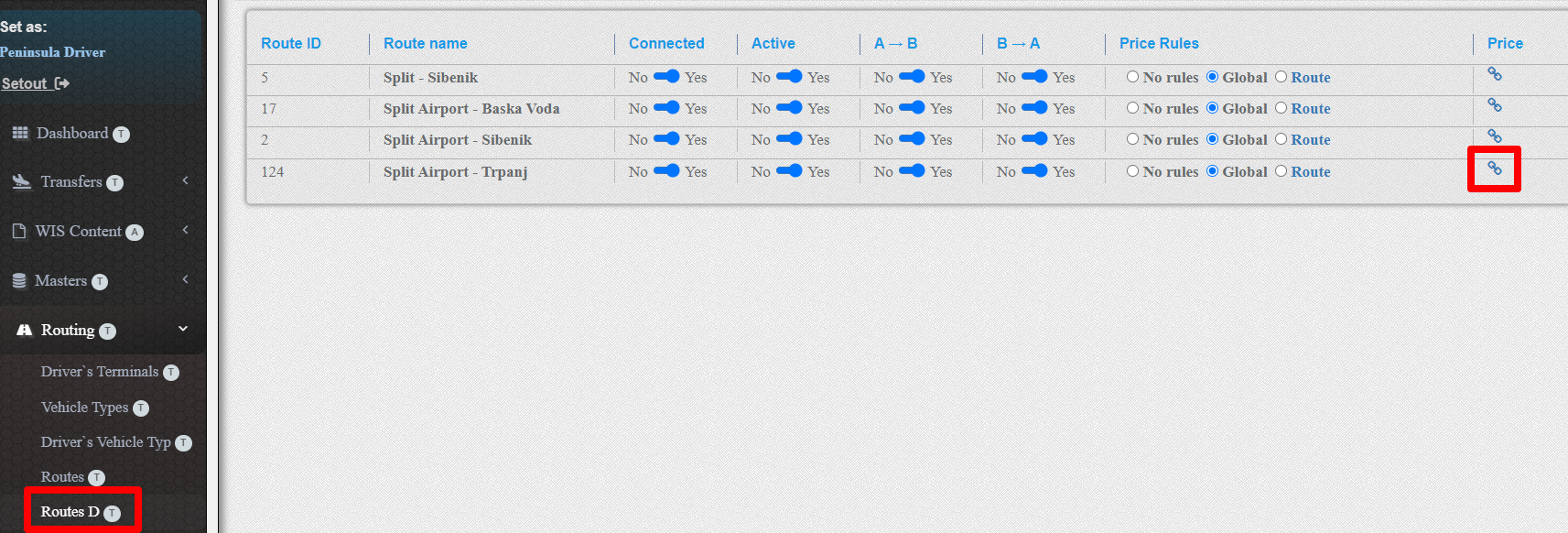
Task: Open price link for Split Airport - Baska Voda
Action: click(x=1494, y=105)
